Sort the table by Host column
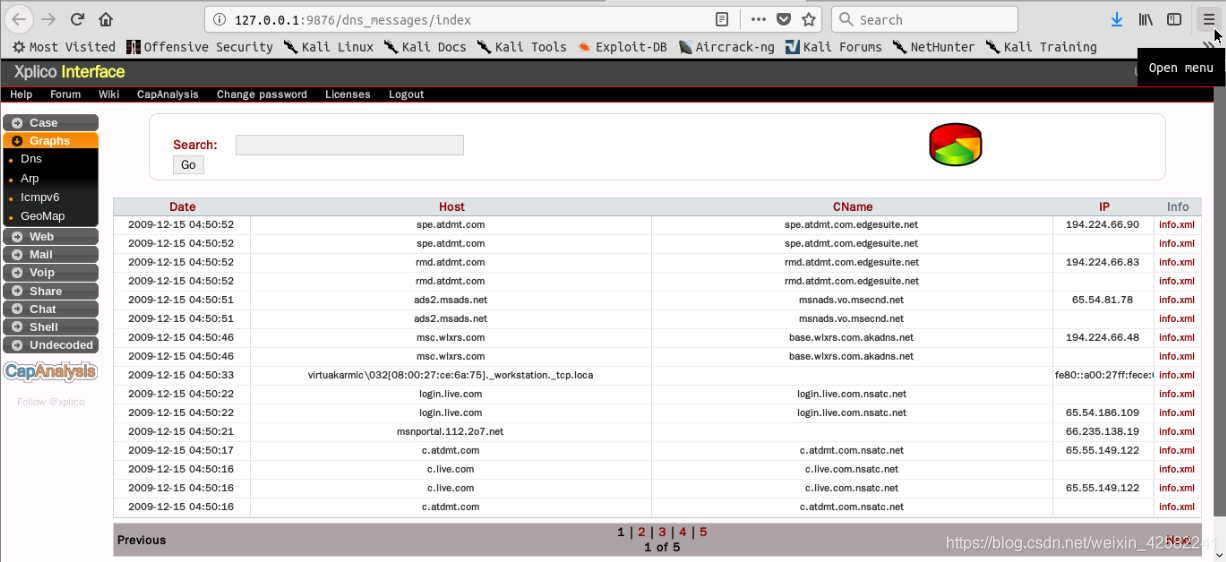 [x=452, y=207]
